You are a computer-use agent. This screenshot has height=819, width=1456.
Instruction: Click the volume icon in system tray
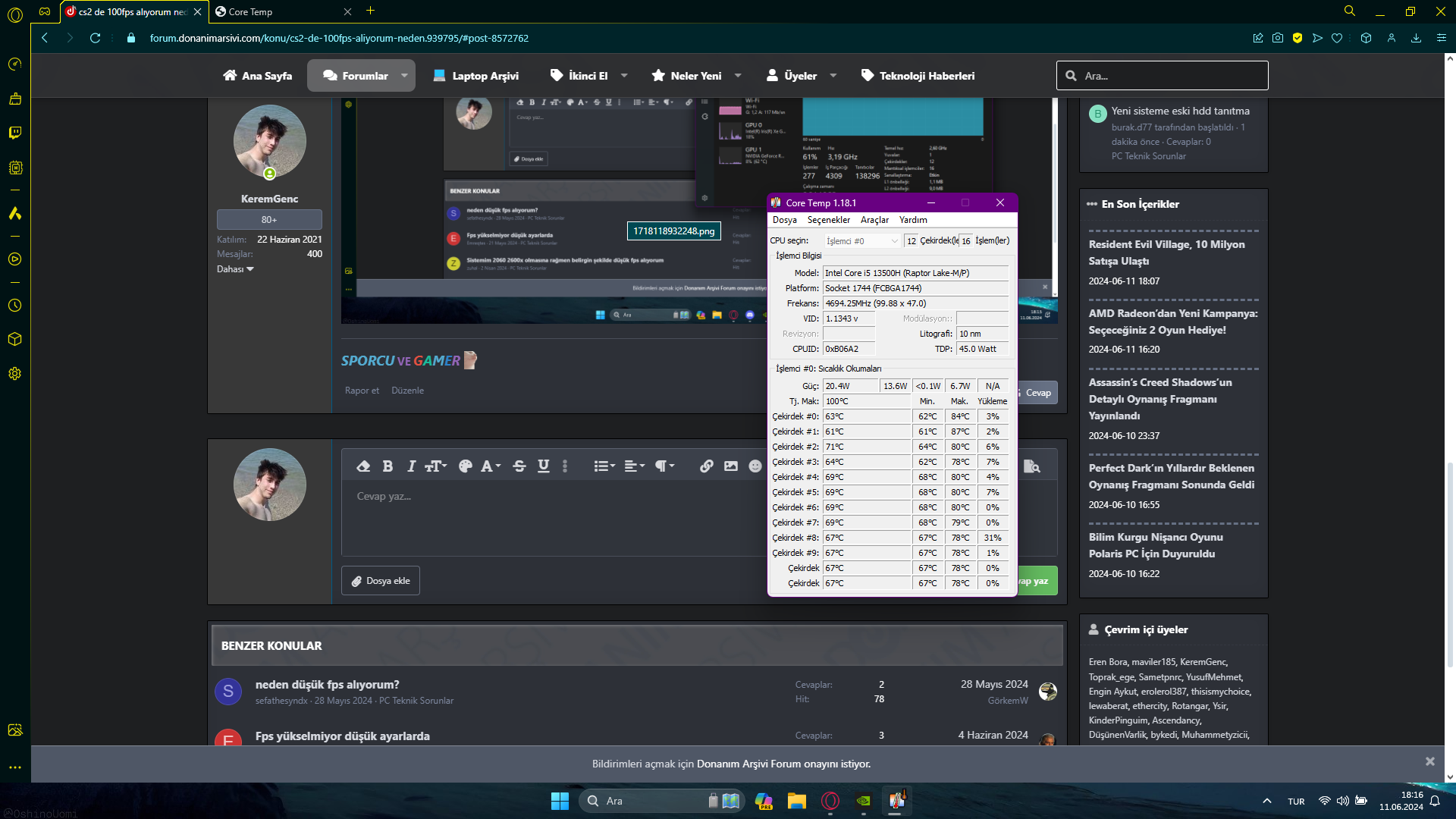pos(1342,801)
